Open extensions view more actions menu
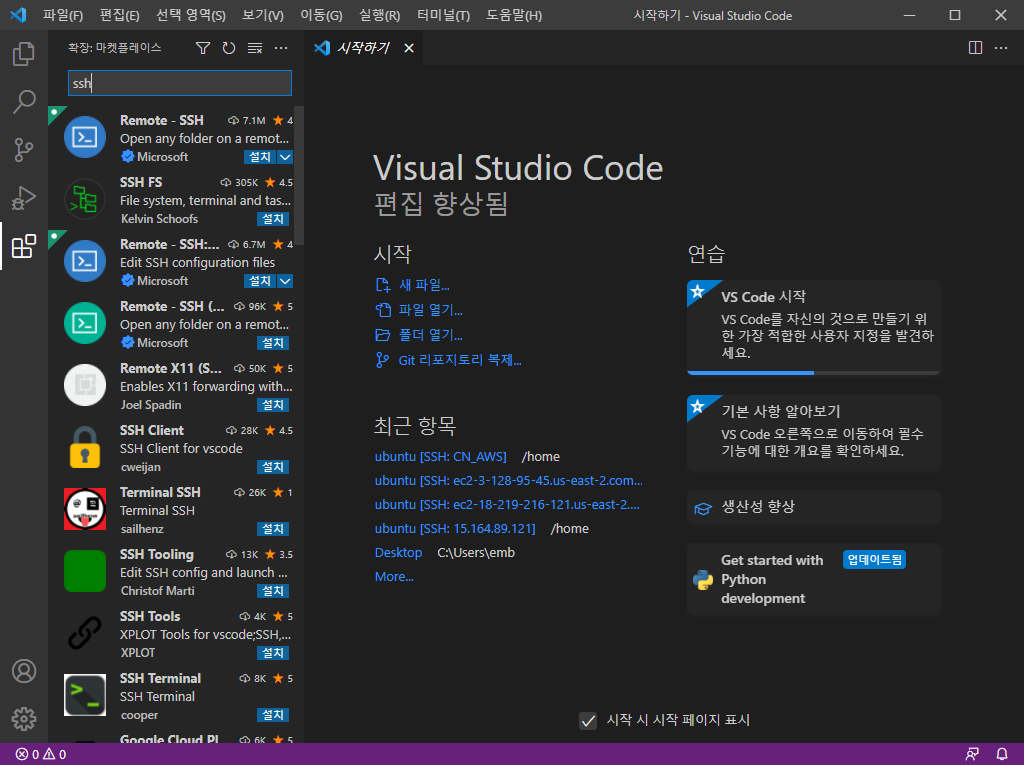 pos(281,48)
